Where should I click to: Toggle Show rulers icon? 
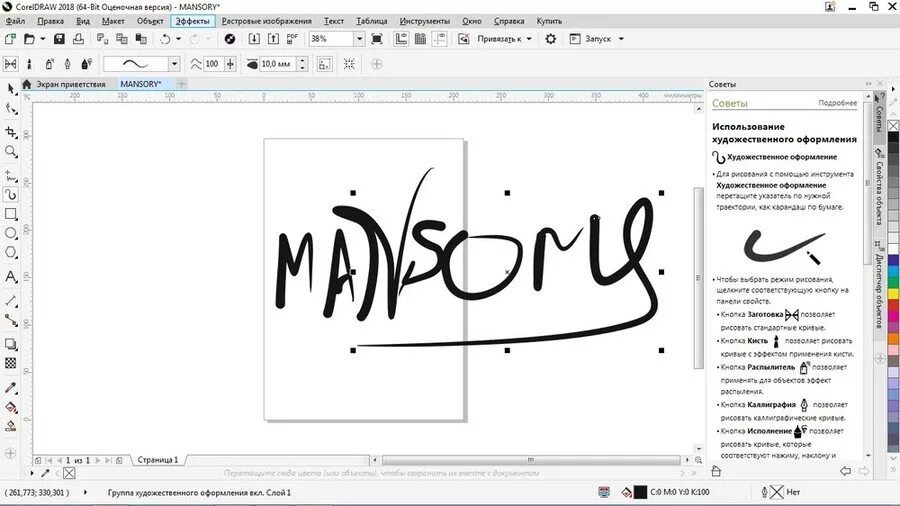point(401,39)
